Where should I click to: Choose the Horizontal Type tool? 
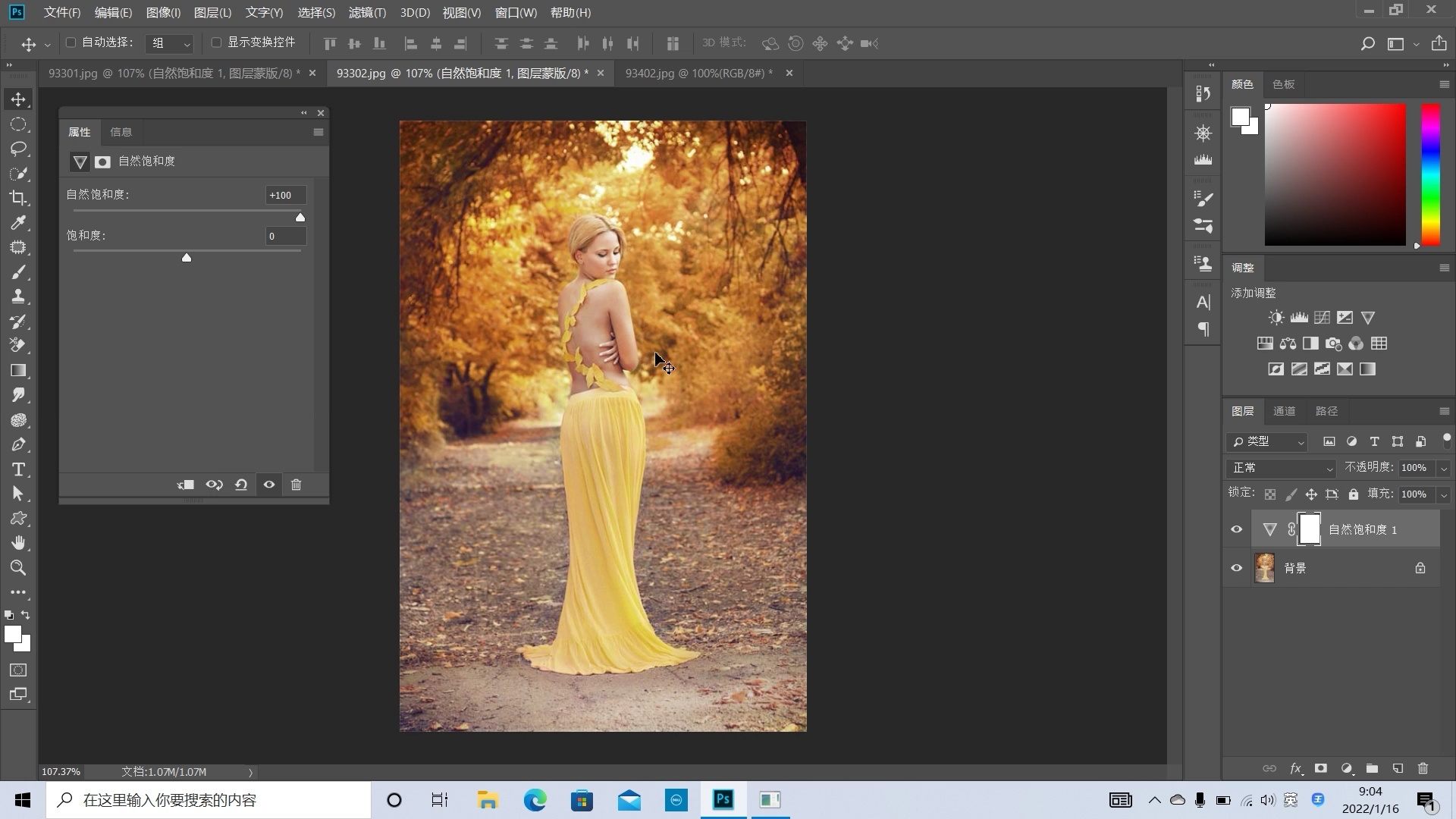(x=18, y=469)
